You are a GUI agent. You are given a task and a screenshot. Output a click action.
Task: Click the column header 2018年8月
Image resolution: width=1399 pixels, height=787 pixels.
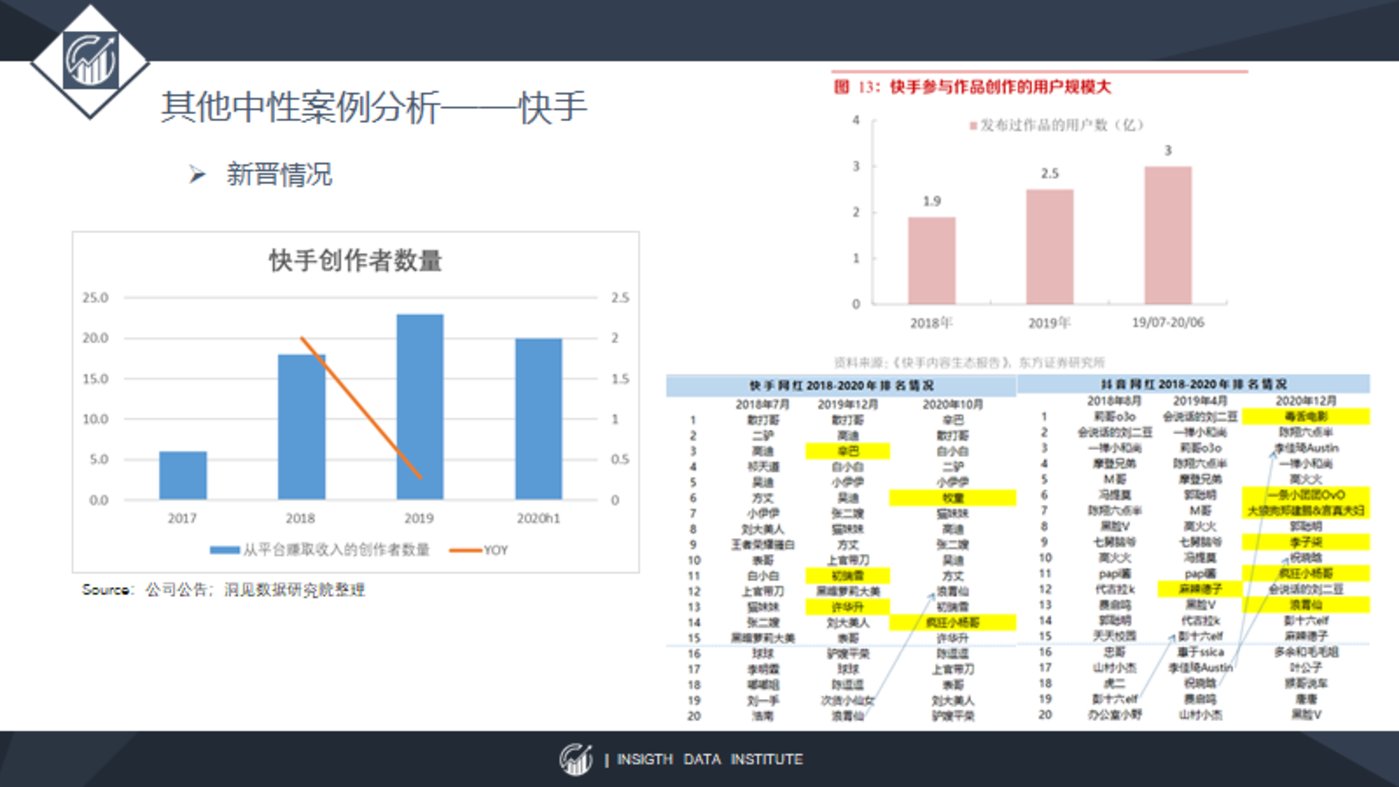(1115, 400)
